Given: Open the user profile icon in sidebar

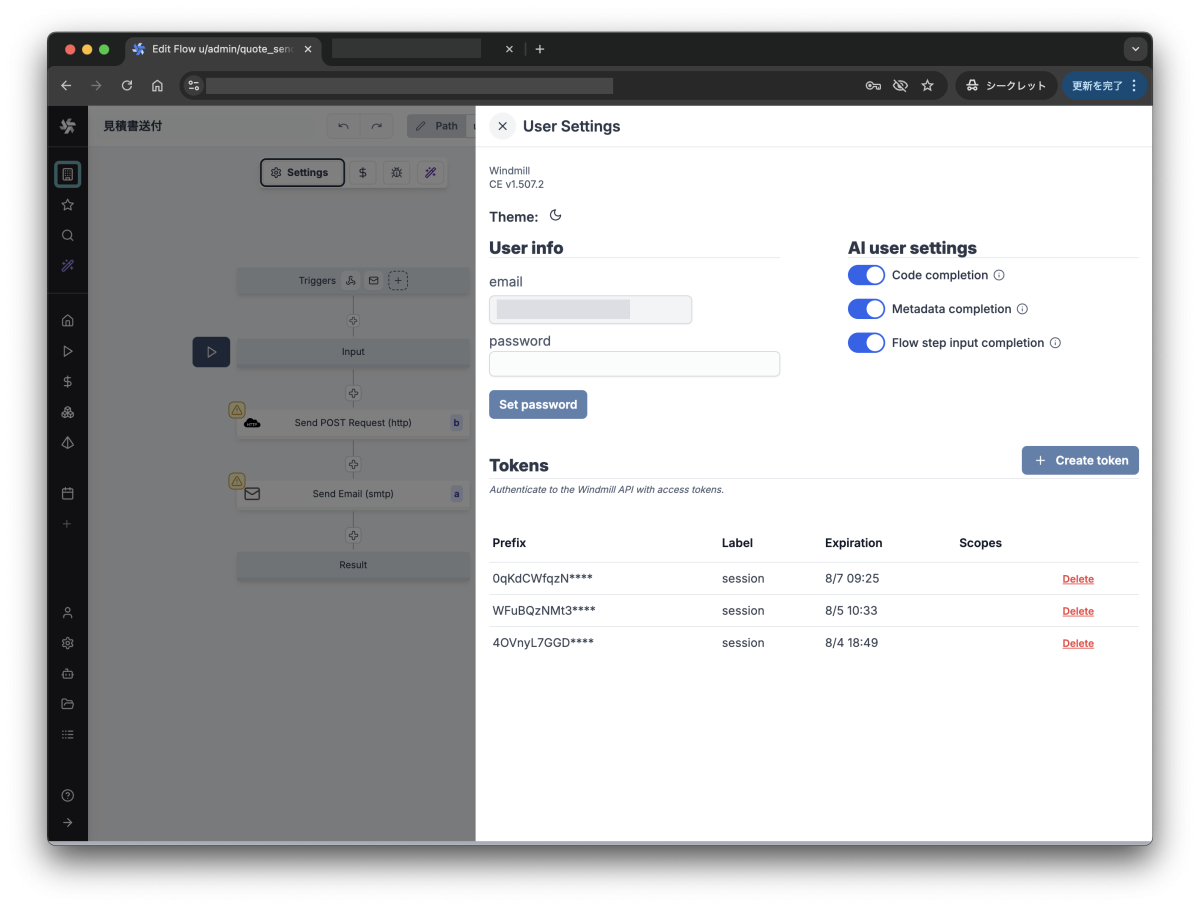Looking at the screenshot, I should click(68, 613).
